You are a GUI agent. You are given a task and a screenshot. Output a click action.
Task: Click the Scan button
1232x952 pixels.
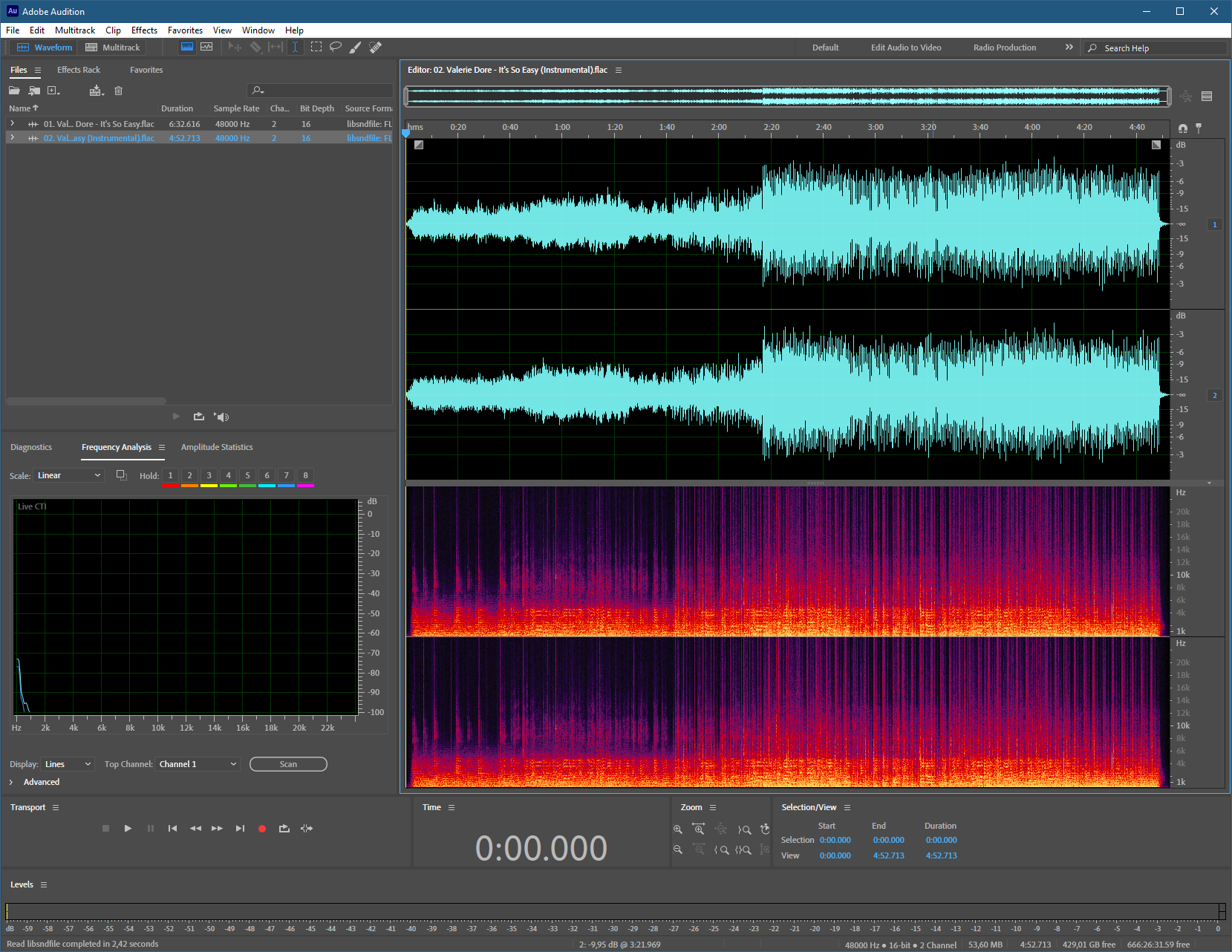(288, 764)
